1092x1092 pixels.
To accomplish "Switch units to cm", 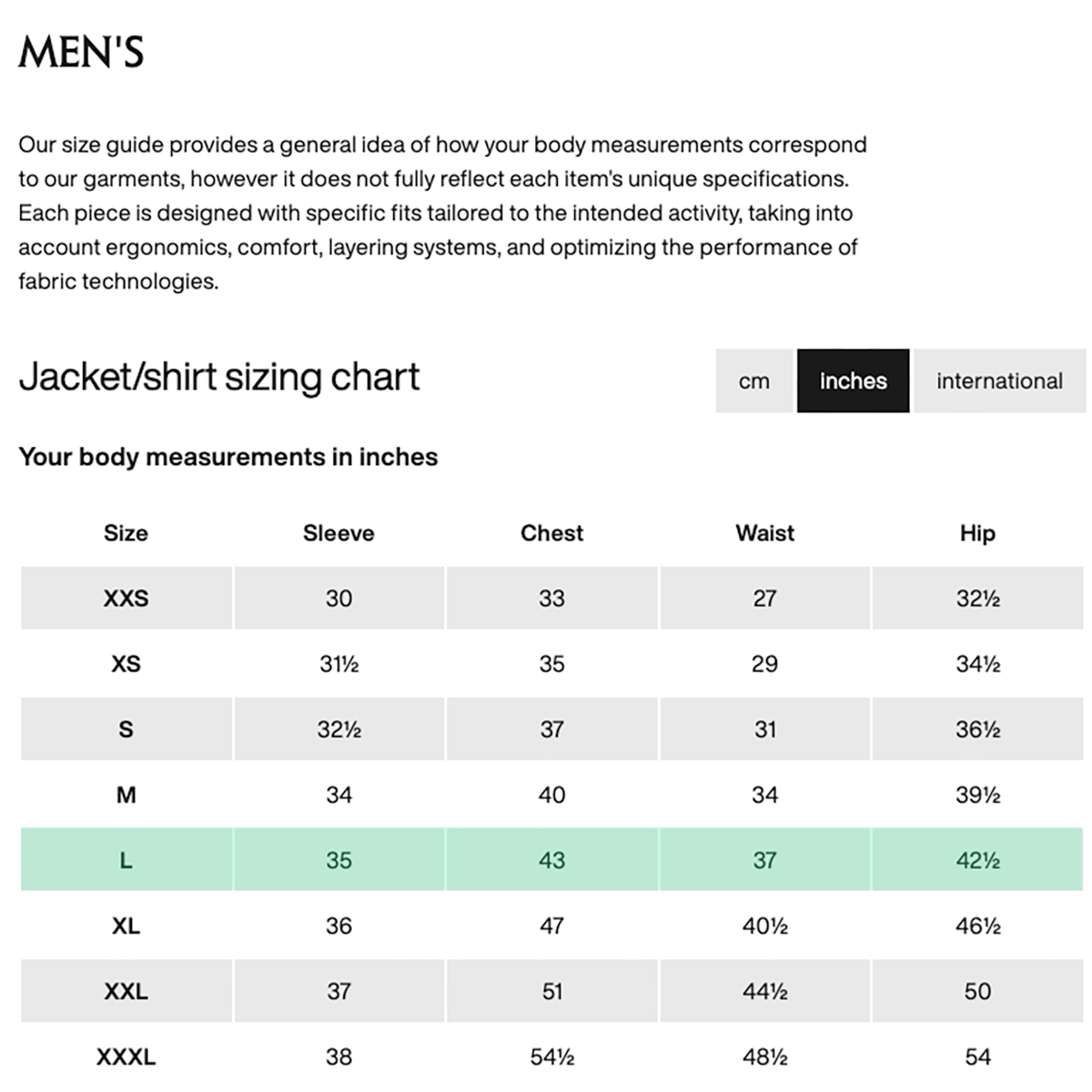I will coord(753,380).
